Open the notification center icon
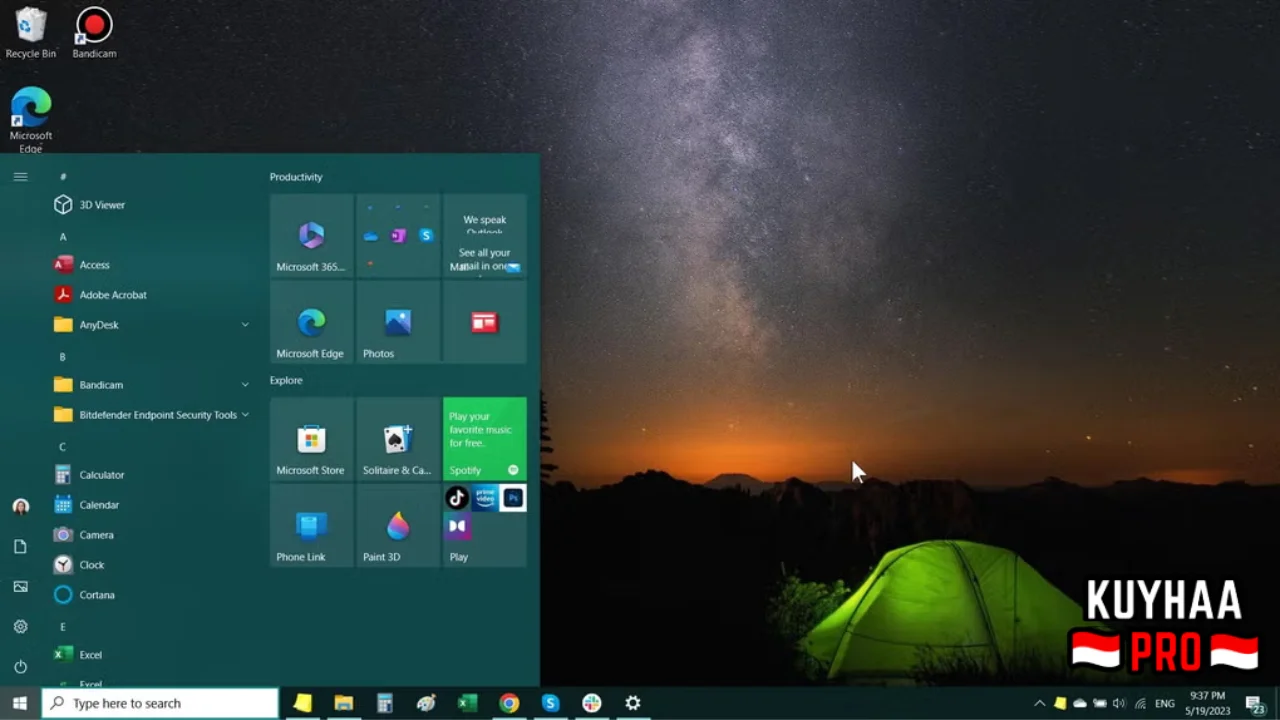Viewport: 1280px width, 720px height. tap(1255, 703)
